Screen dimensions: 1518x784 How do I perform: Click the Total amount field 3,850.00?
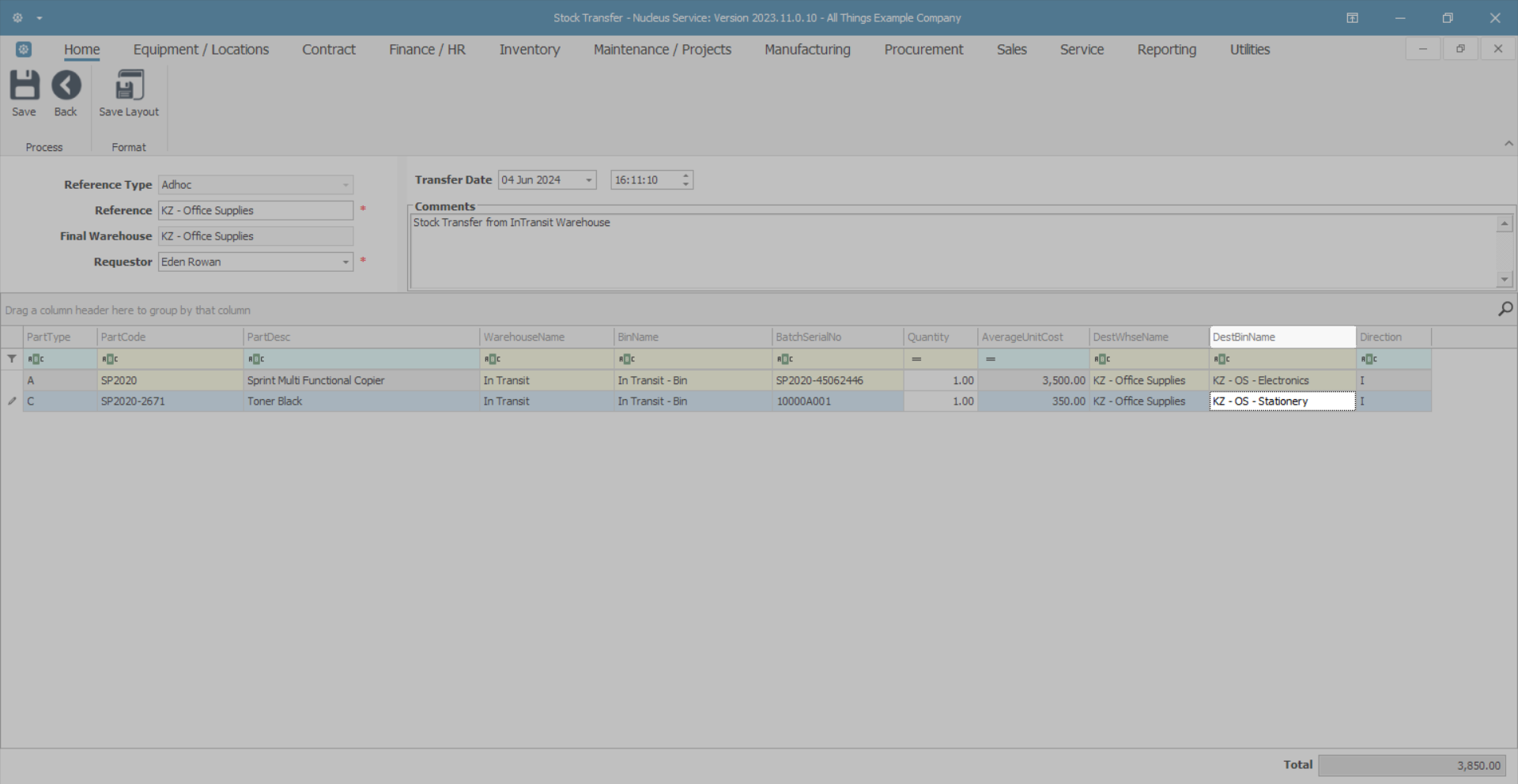coord(1411,765)
